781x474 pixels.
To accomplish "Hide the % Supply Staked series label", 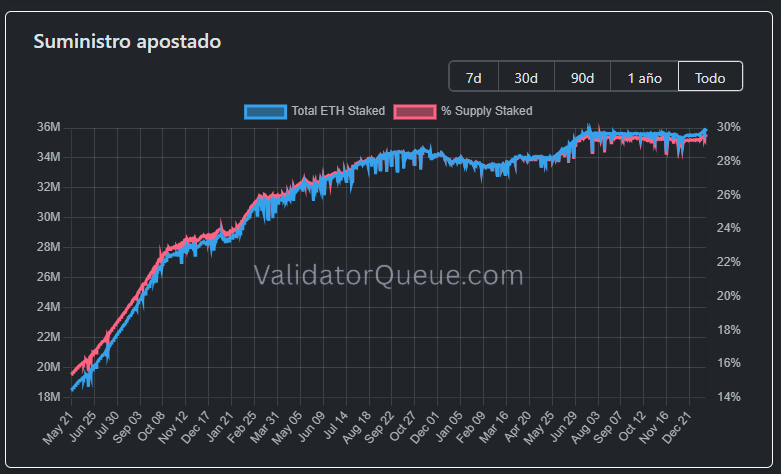I will pos(486,111).
